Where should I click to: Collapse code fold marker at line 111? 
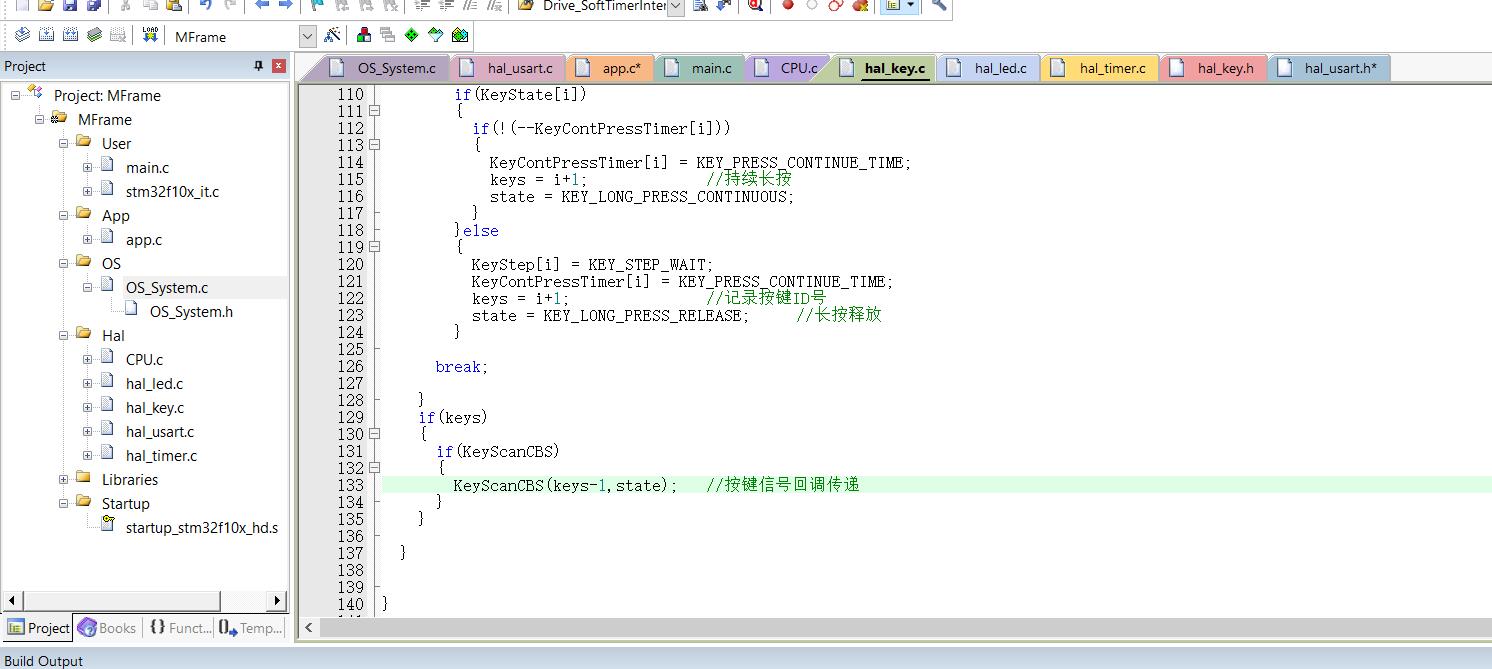[x=374, y=111]
